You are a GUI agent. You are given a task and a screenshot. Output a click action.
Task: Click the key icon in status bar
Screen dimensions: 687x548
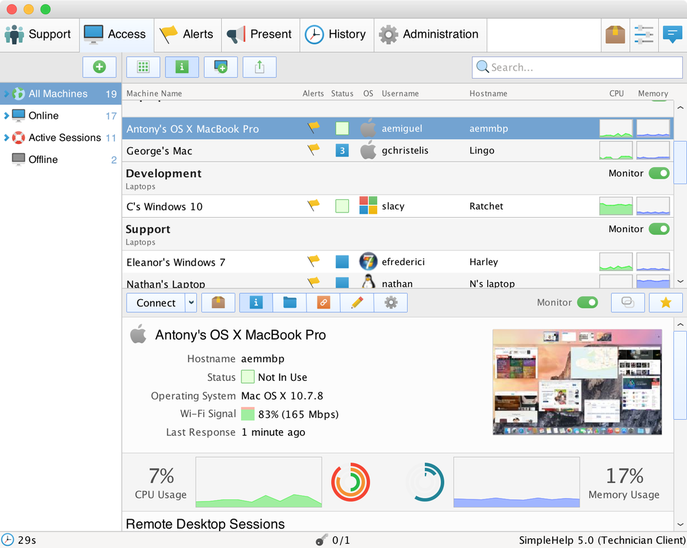322,540
